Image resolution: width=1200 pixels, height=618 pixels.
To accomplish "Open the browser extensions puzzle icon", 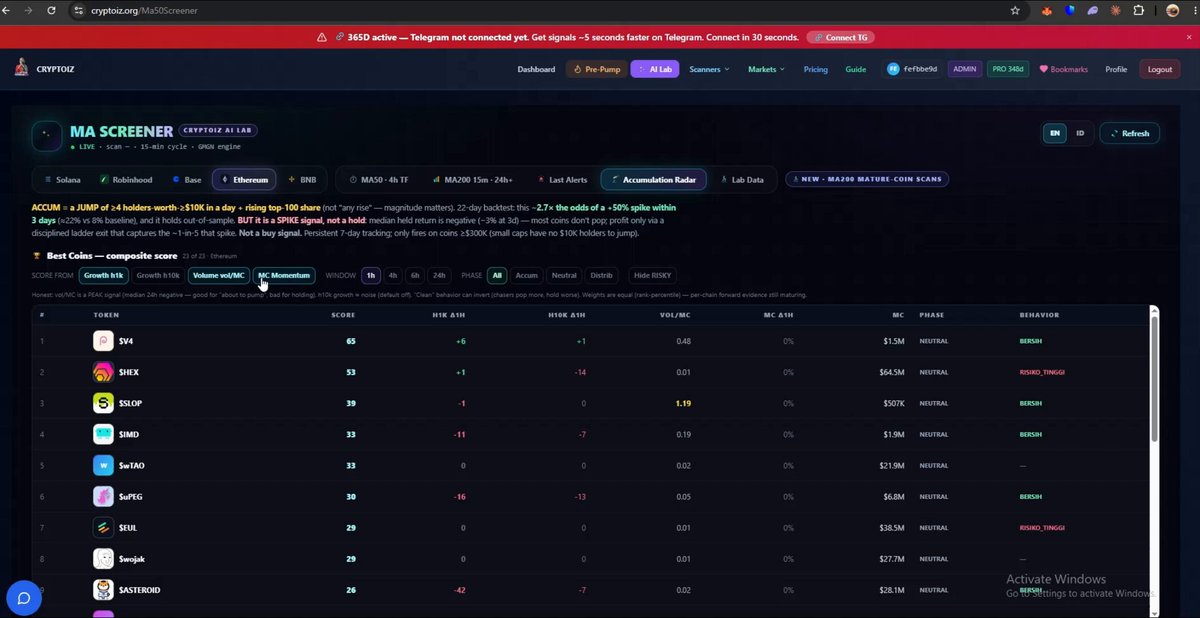I will (1138, 10).
